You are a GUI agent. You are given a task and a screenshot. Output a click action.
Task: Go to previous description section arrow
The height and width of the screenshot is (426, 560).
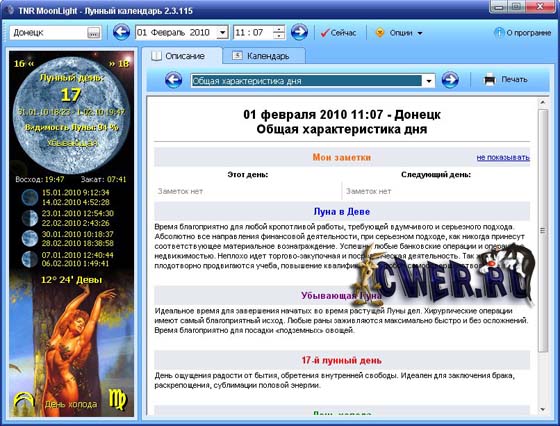pyautogui.click(x=174, y=80)
